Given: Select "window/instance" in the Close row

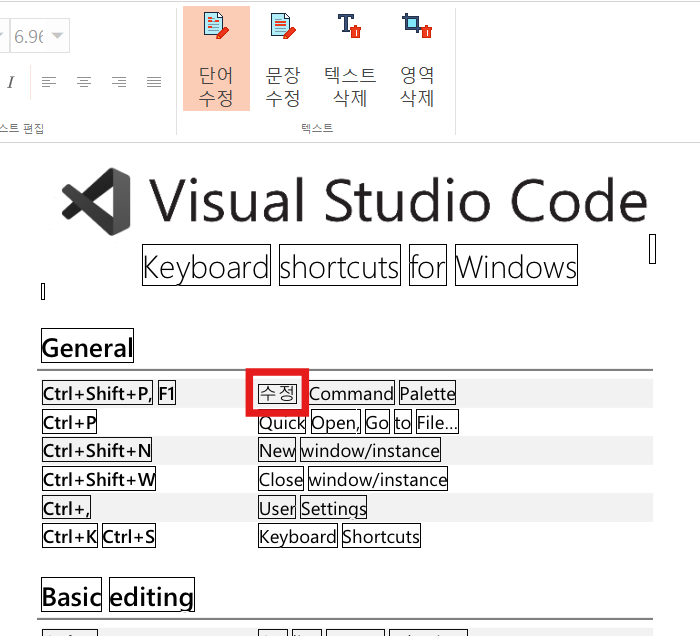Looking at the screenshot, I should point(378,478).
